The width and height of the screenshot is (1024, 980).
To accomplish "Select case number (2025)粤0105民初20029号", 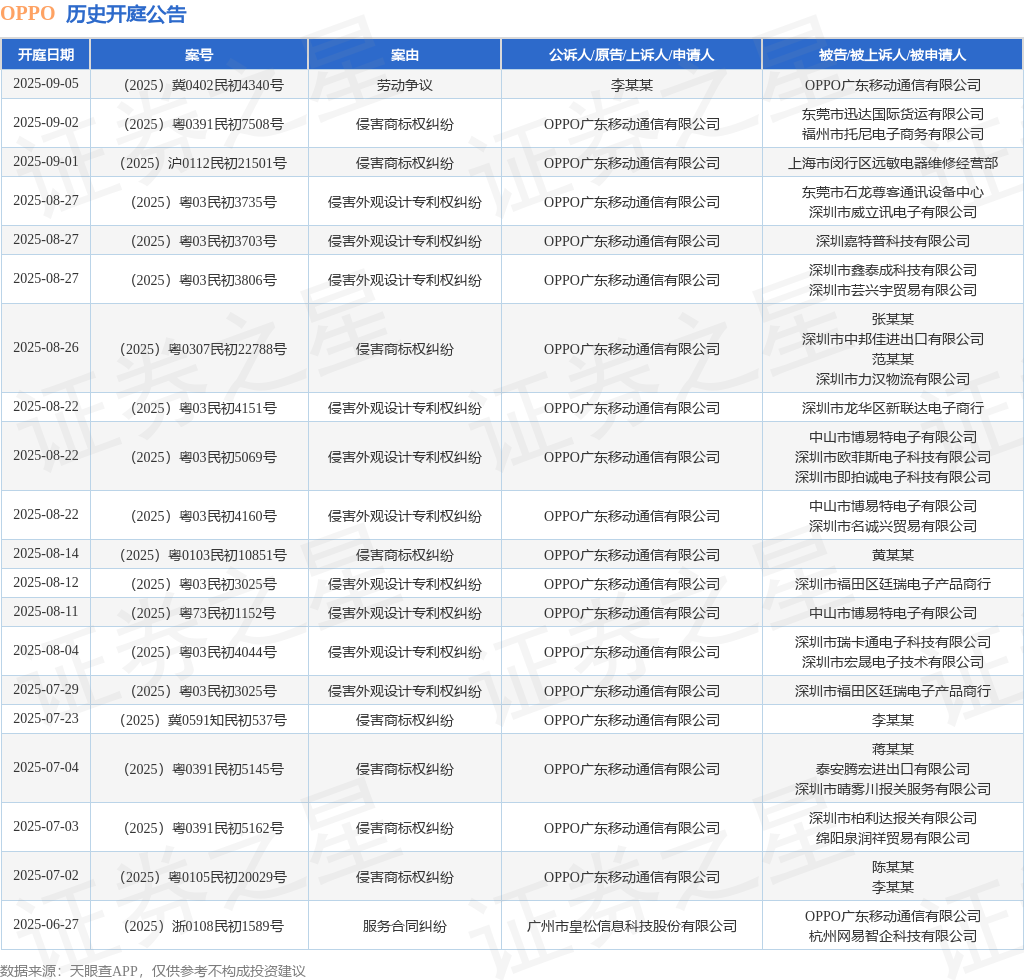I will tap(203, 877).
